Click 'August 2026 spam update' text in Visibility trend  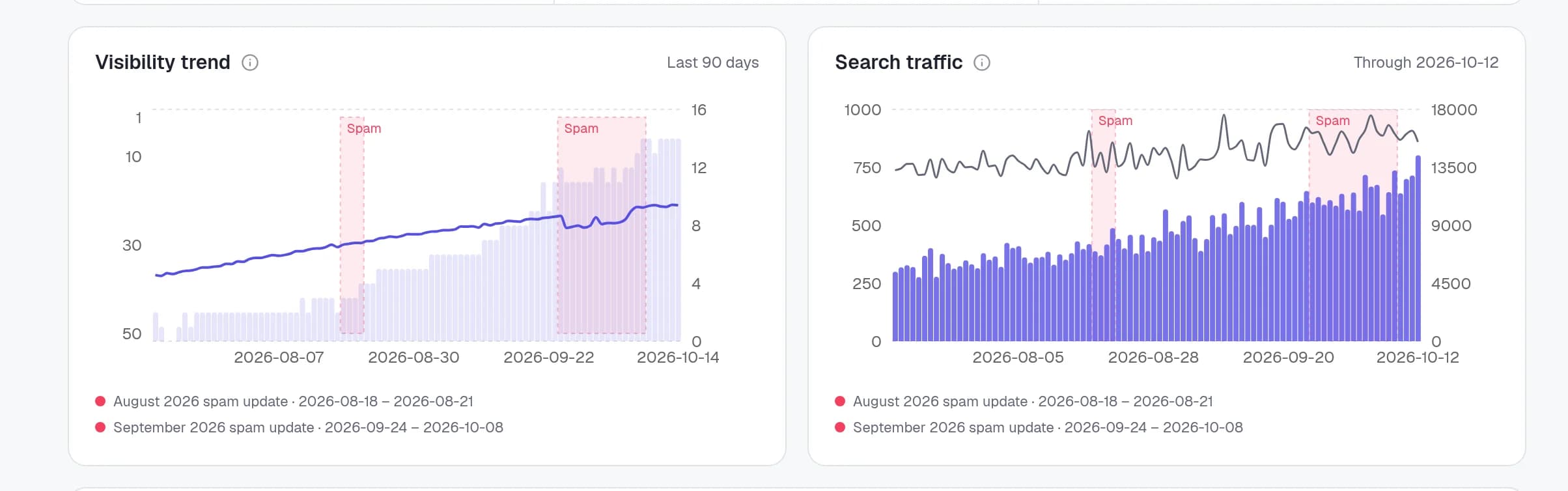(x=201, y=401)
